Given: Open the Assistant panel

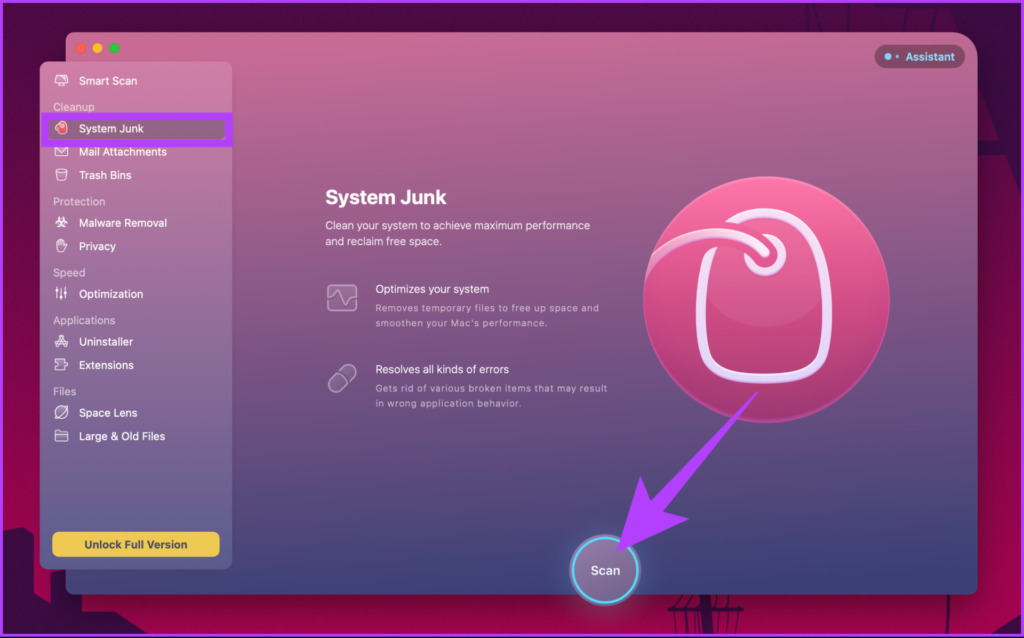Looking at the screenshot, I should coord(920,57).
